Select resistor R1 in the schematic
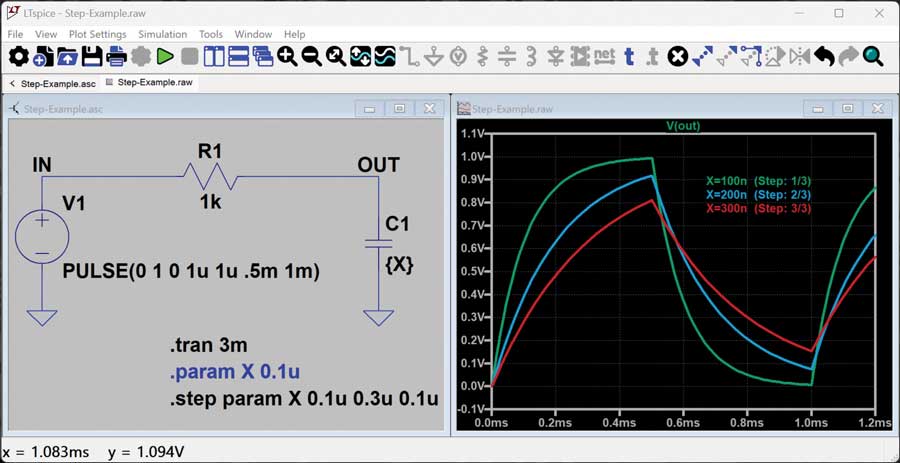 [209, 176]
